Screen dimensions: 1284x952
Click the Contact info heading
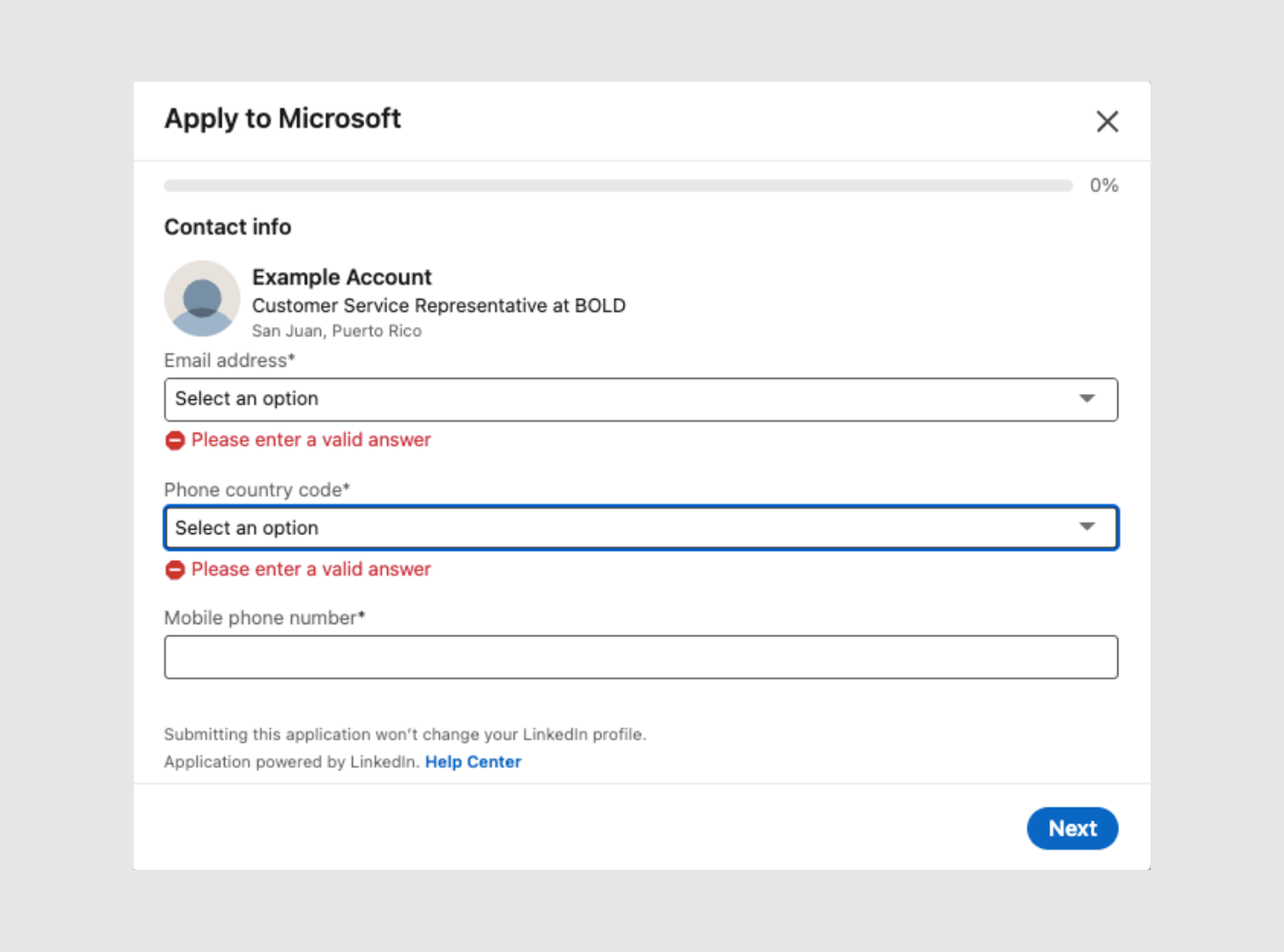click(228, 227)
